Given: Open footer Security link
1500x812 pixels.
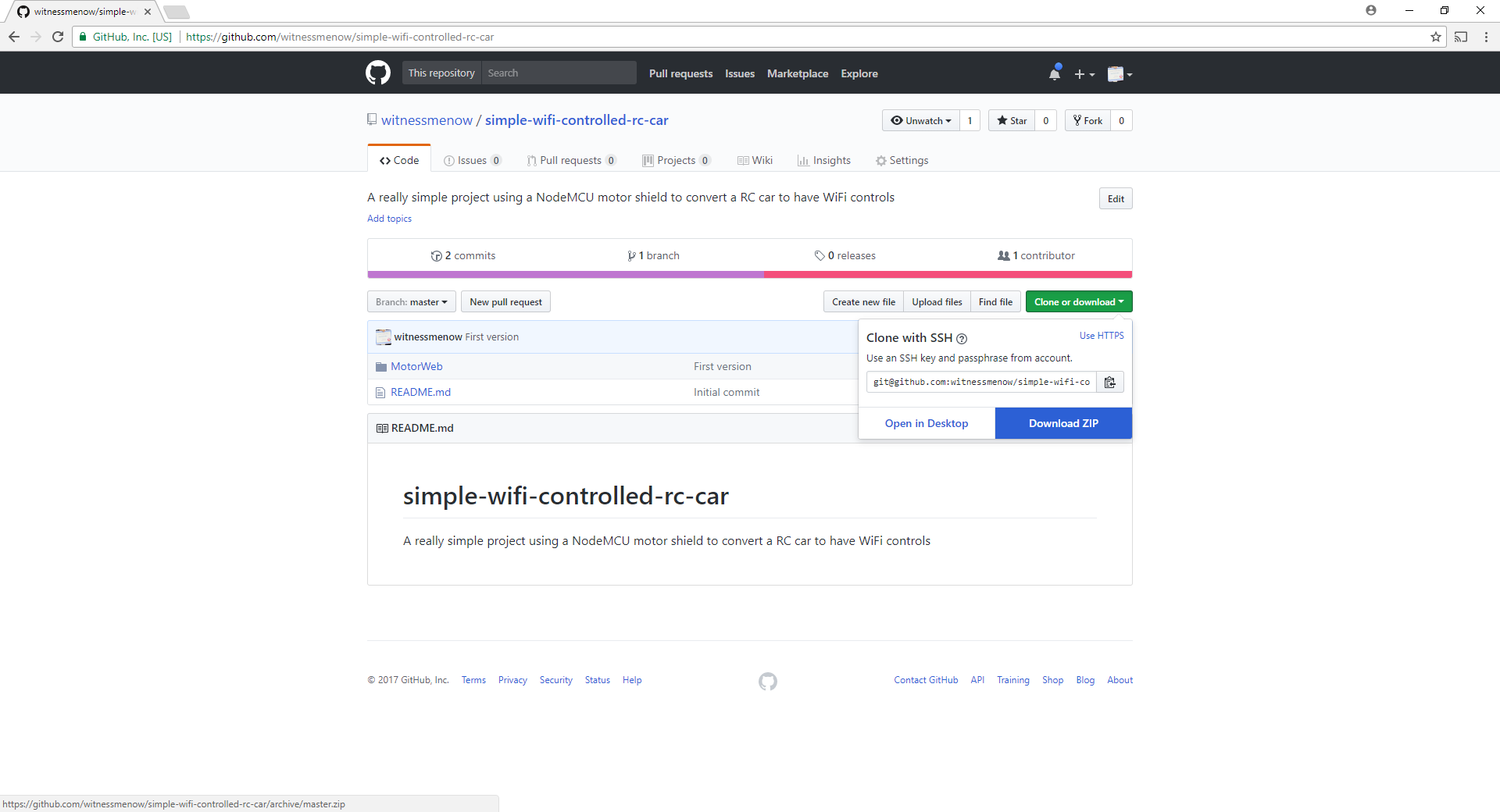Looking at the screenshot, I should tap(555, 680).
